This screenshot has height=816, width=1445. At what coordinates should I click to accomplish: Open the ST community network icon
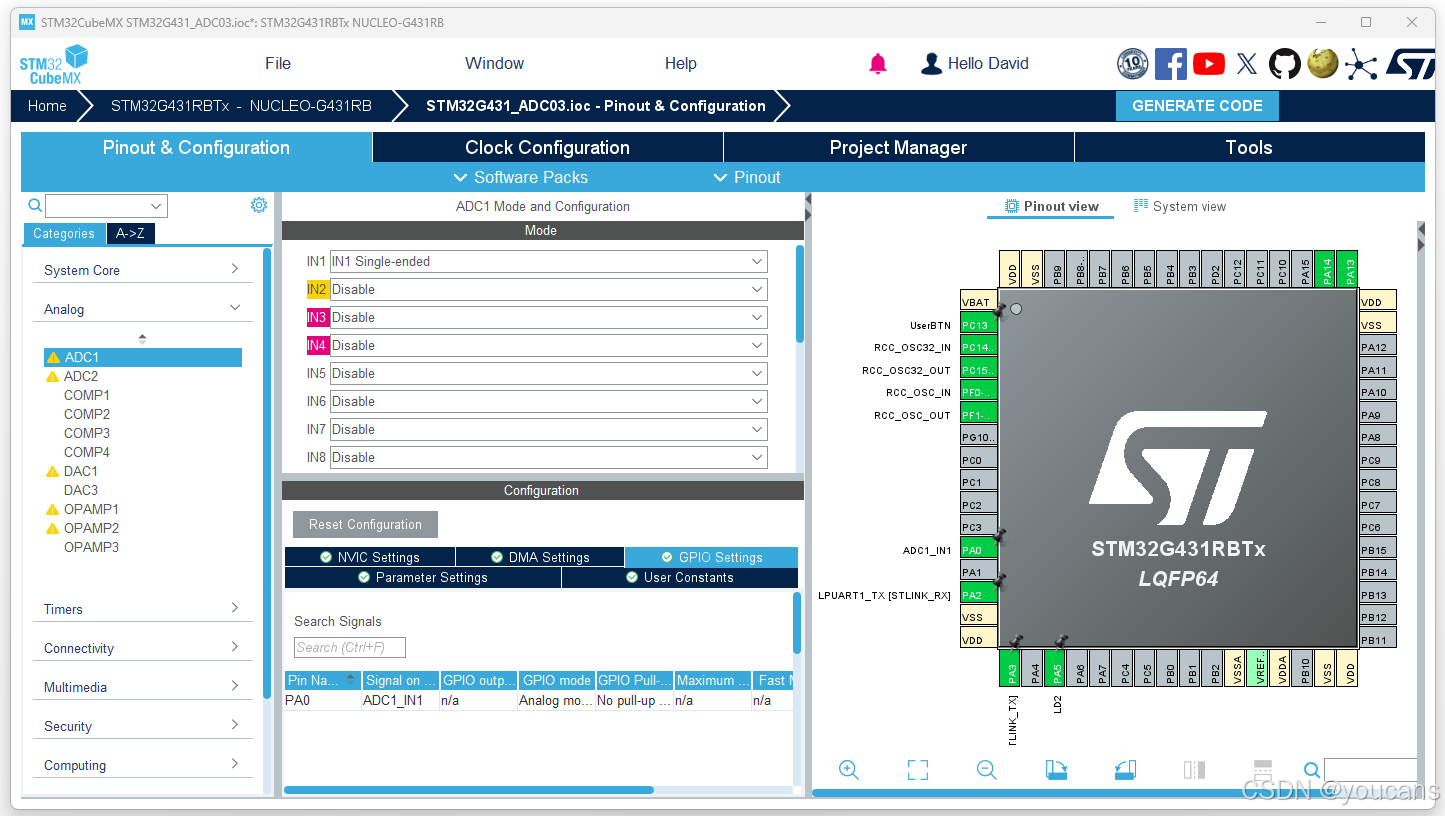(x=1360, y=64)
